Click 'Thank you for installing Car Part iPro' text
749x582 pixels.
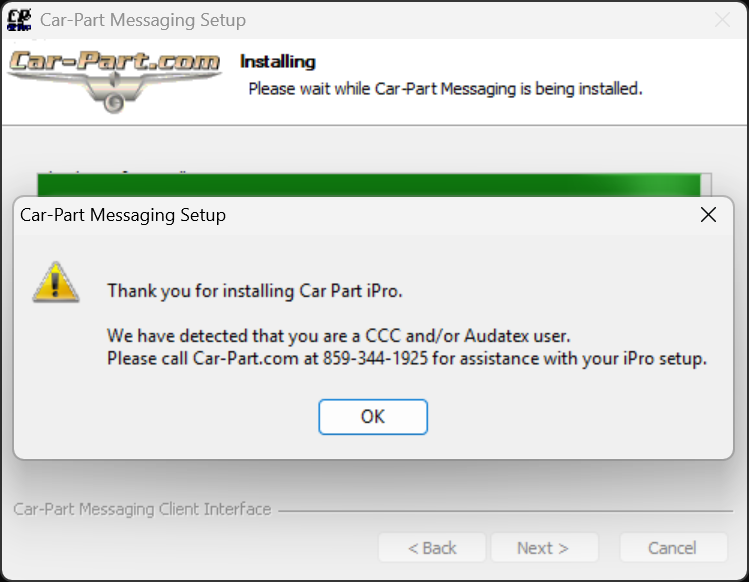coord(254,291)
